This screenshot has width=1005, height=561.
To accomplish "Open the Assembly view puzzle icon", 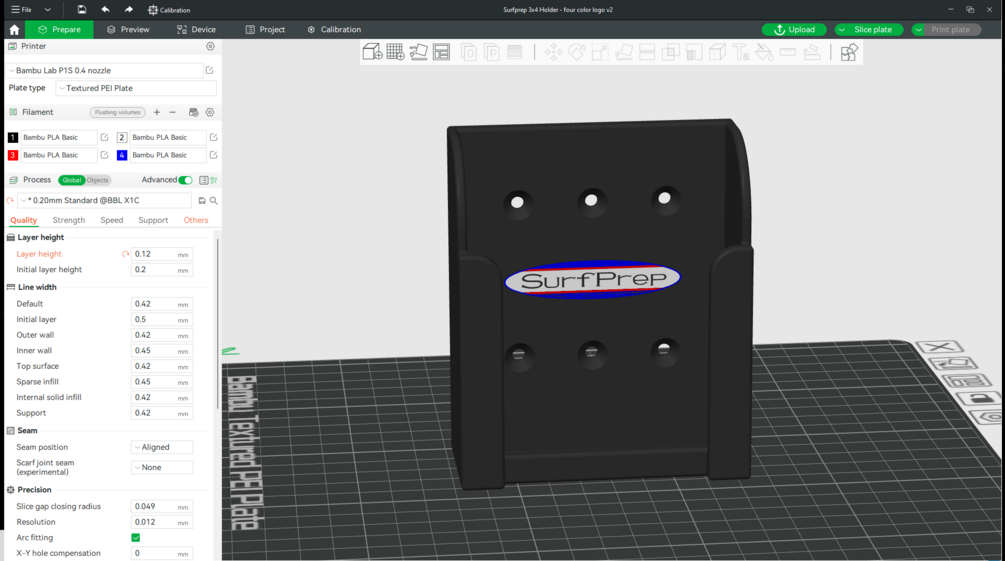I will [849, 52].
